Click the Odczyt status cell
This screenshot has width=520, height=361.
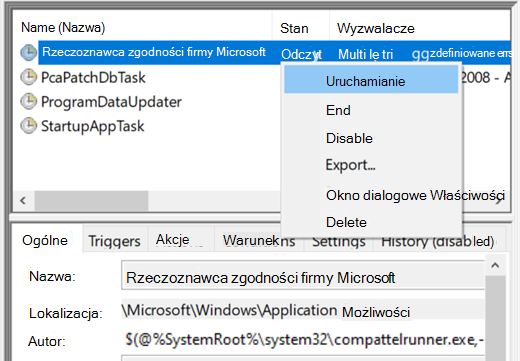301,54
